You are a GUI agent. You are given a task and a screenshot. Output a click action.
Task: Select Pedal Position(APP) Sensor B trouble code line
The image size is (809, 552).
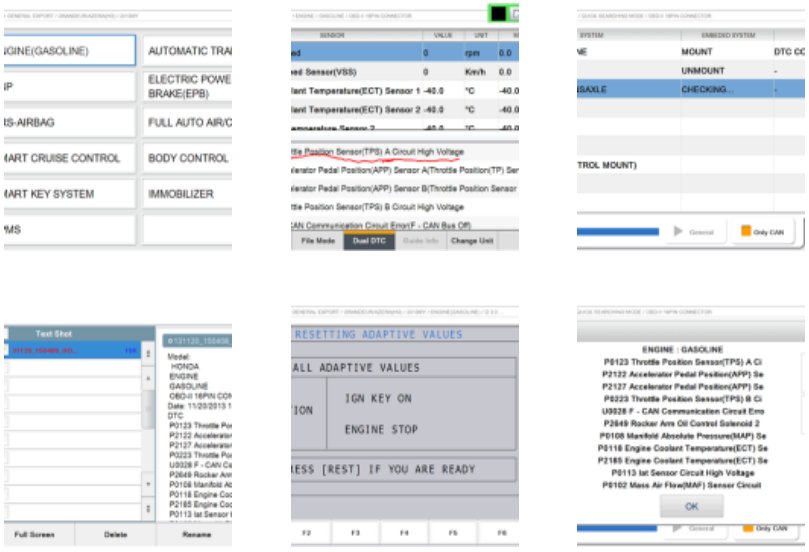tap(405, 188)
